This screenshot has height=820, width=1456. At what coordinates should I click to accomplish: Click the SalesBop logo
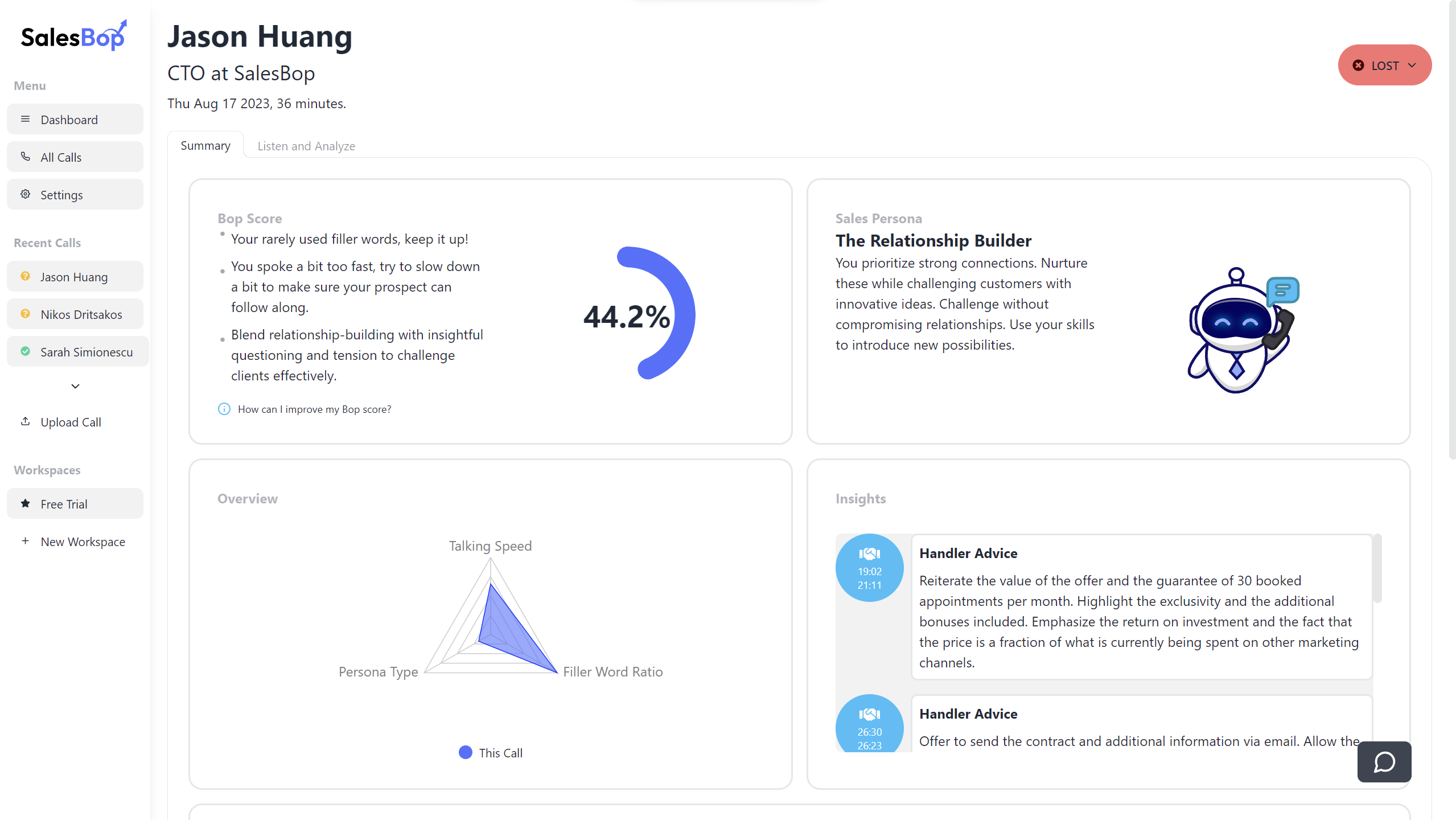click(74, 36)
